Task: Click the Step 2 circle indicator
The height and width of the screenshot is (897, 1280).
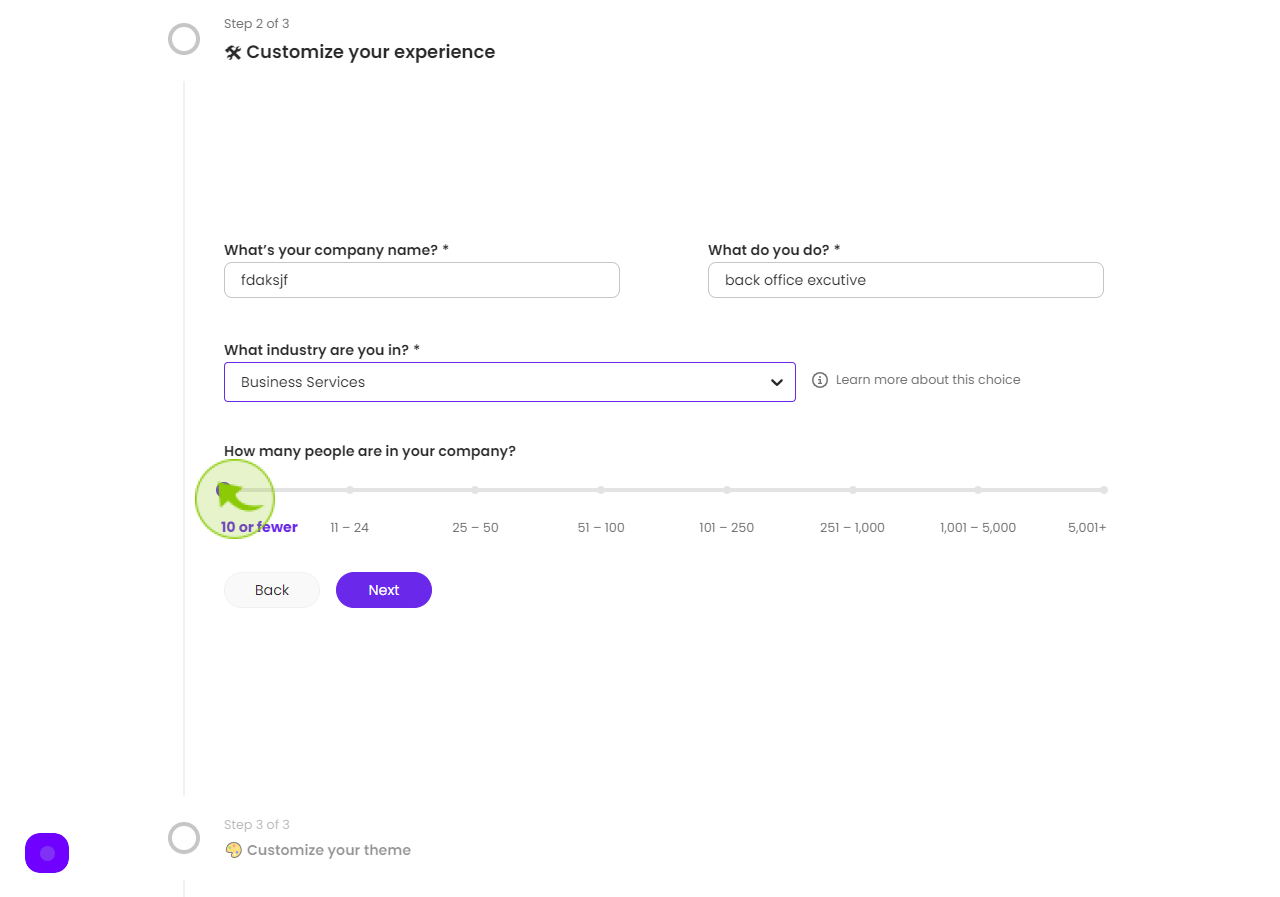Action: (184, 39)
